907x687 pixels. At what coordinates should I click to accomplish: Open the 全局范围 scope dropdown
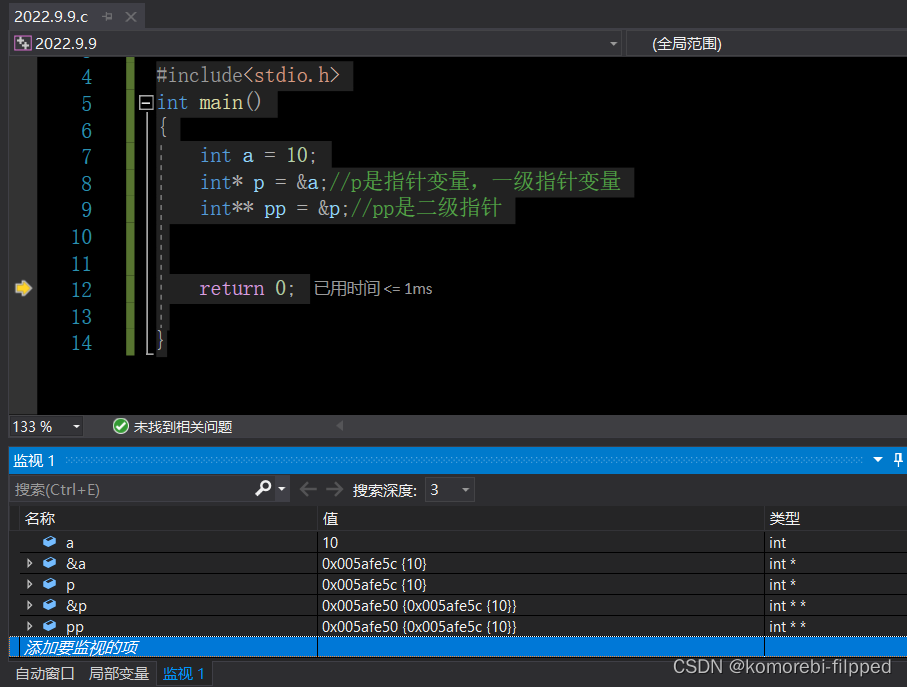coord(766,44)
